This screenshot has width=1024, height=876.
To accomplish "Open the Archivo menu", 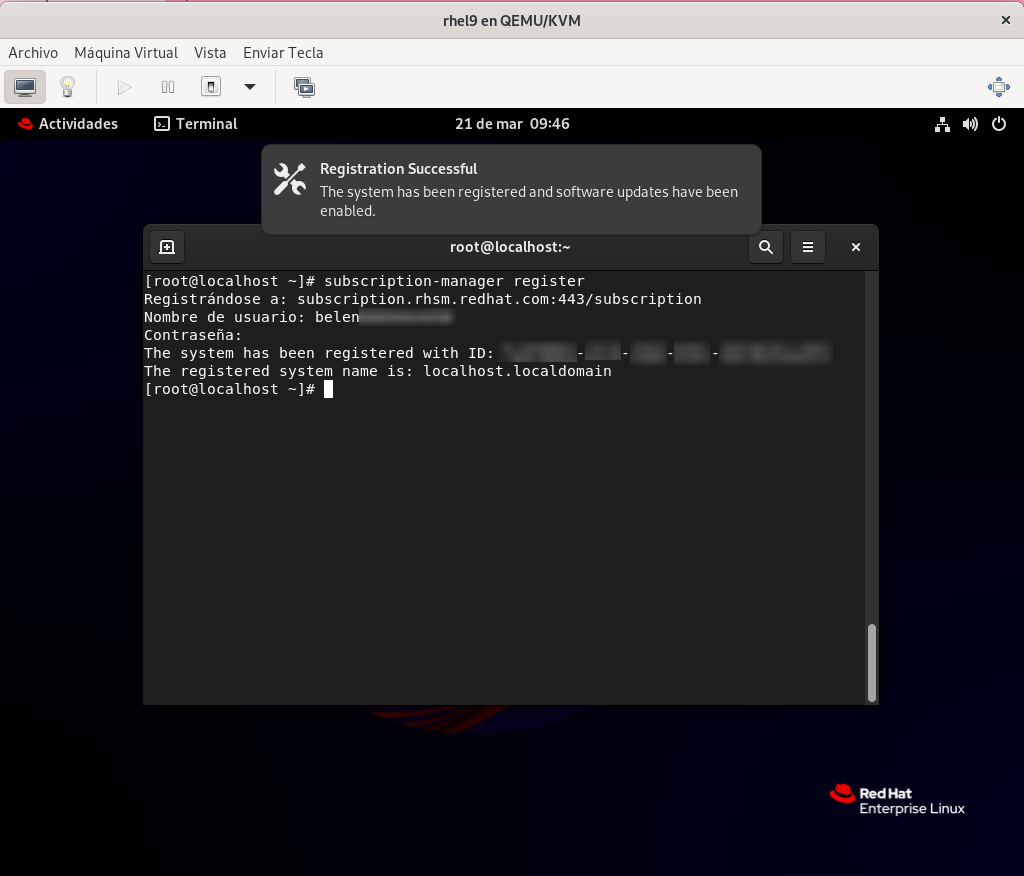I will pos(33,53).
